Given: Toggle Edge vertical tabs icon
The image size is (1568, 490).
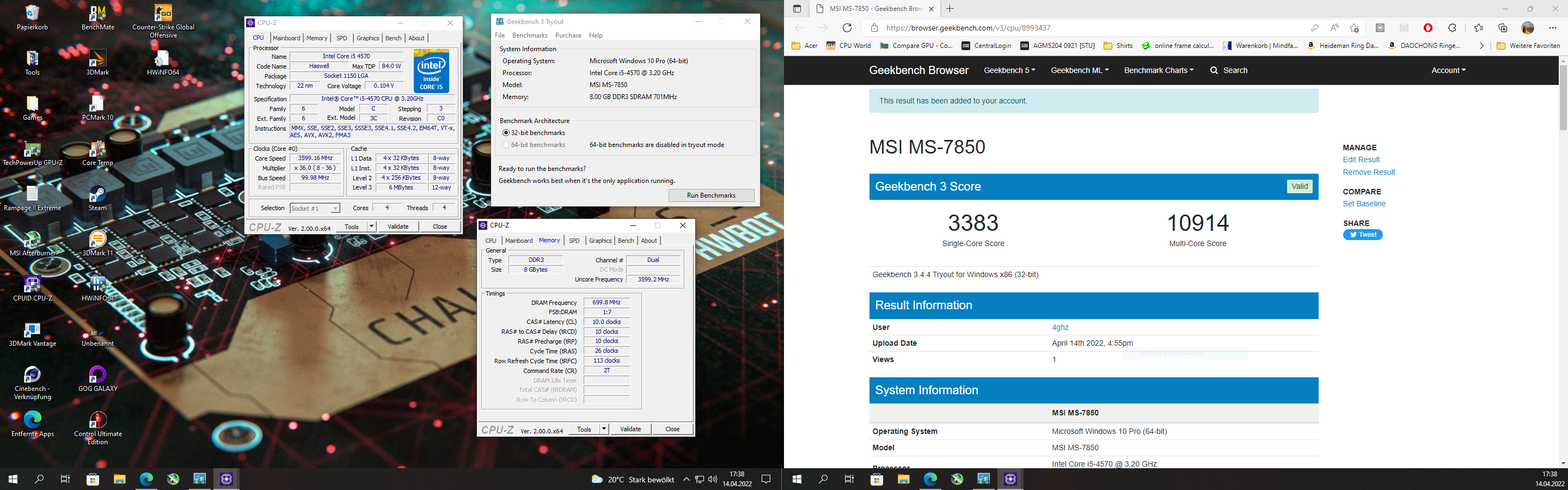Looking at the screenshot, I should (x=797, y=9).
